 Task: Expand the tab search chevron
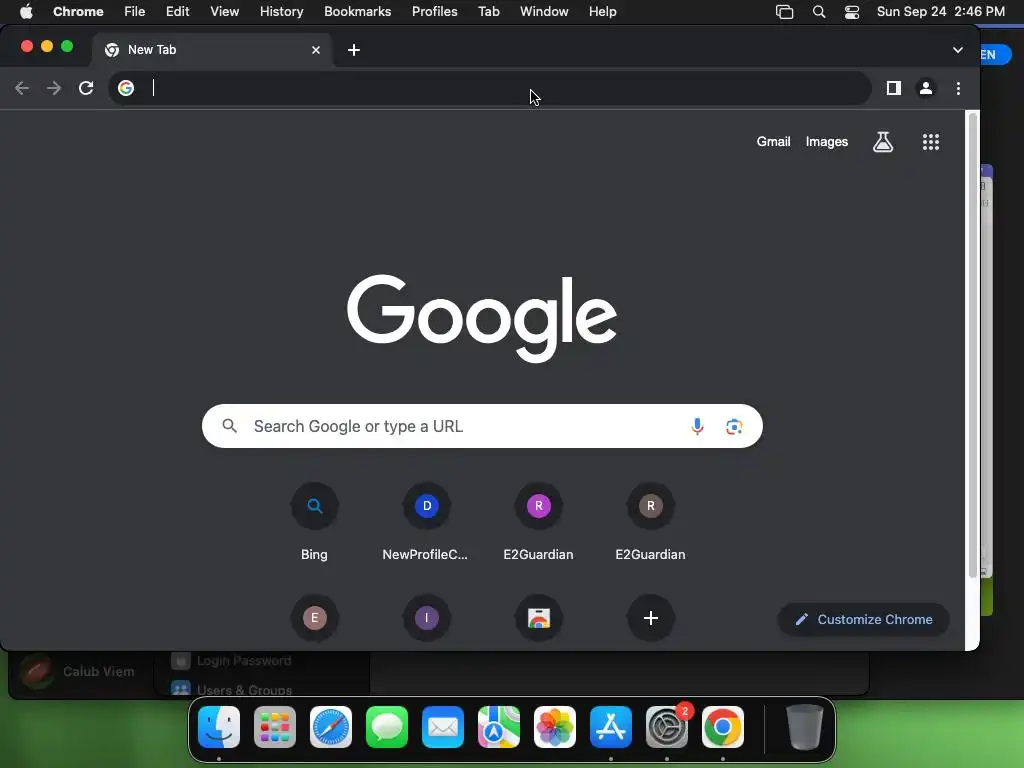(x=957, y=50)
